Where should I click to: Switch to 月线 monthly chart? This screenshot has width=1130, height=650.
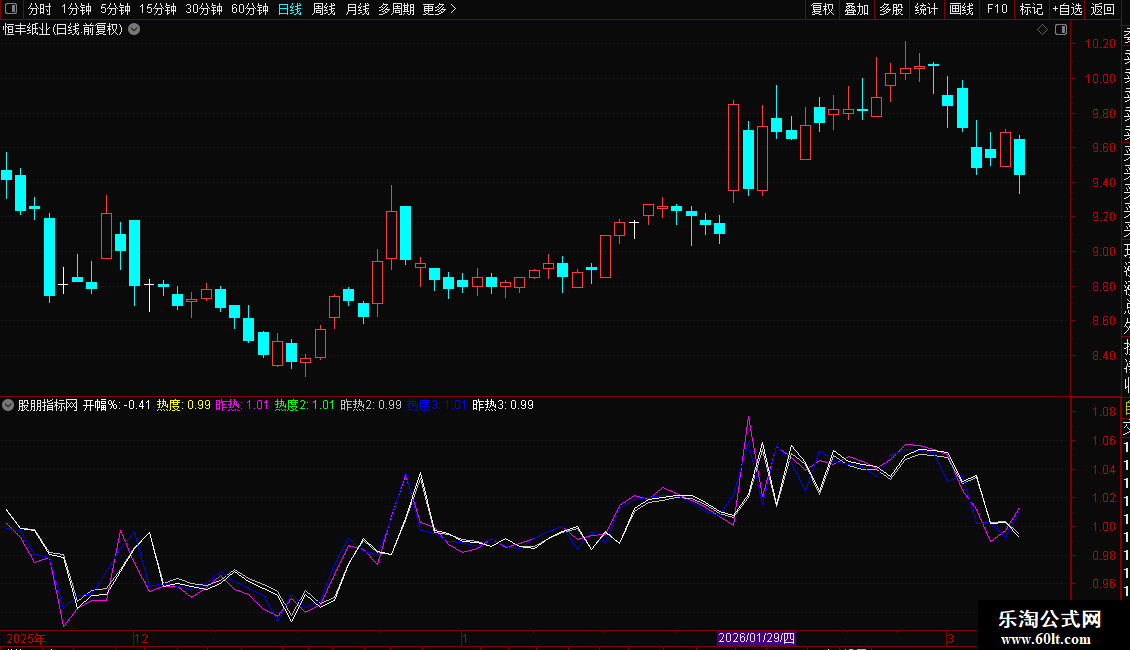pos(357,9)
